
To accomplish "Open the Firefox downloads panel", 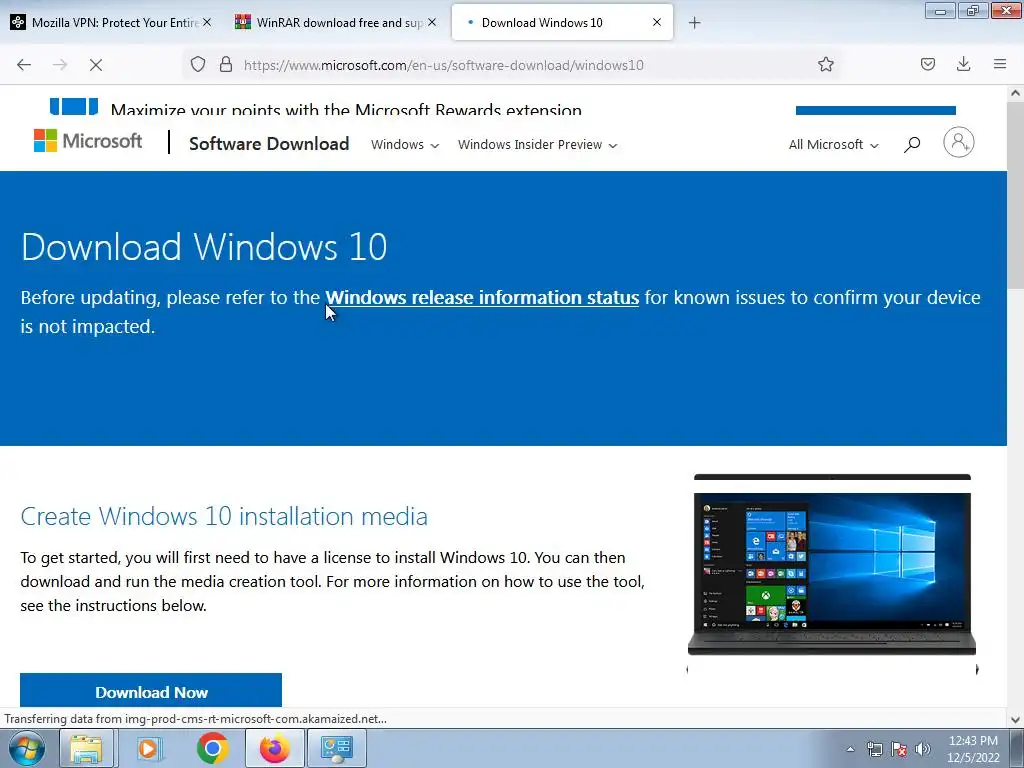I will (963, 64).
